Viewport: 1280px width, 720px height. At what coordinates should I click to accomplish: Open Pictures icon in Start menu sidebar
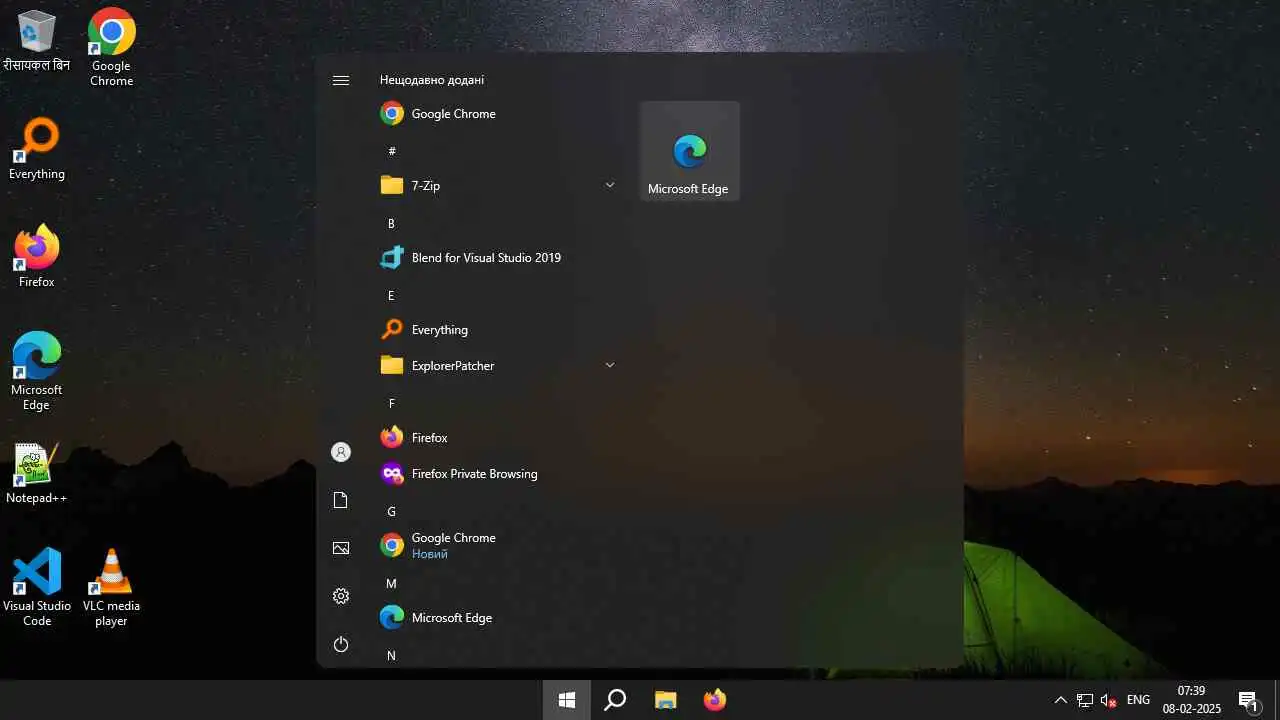click(x=341, y=548)
